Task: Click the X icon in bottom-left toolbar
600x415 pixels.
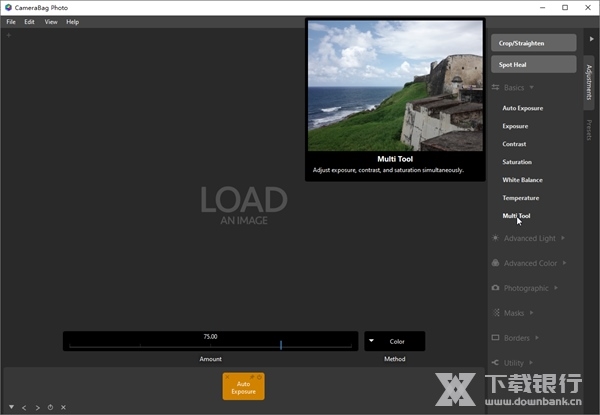Action: tap(63, 407)
